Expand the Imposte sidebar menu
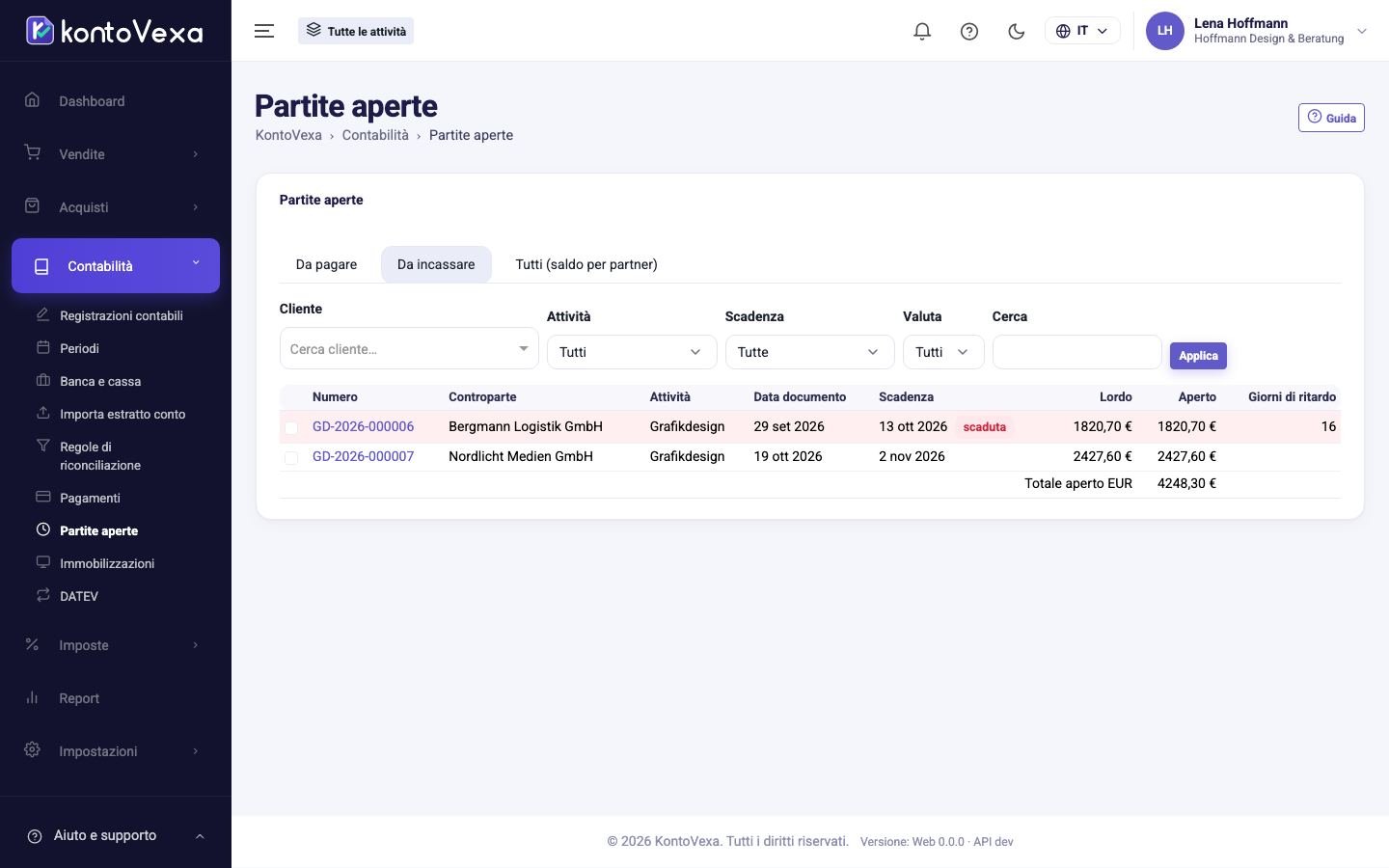1389x868 pixels. (116, 645)
